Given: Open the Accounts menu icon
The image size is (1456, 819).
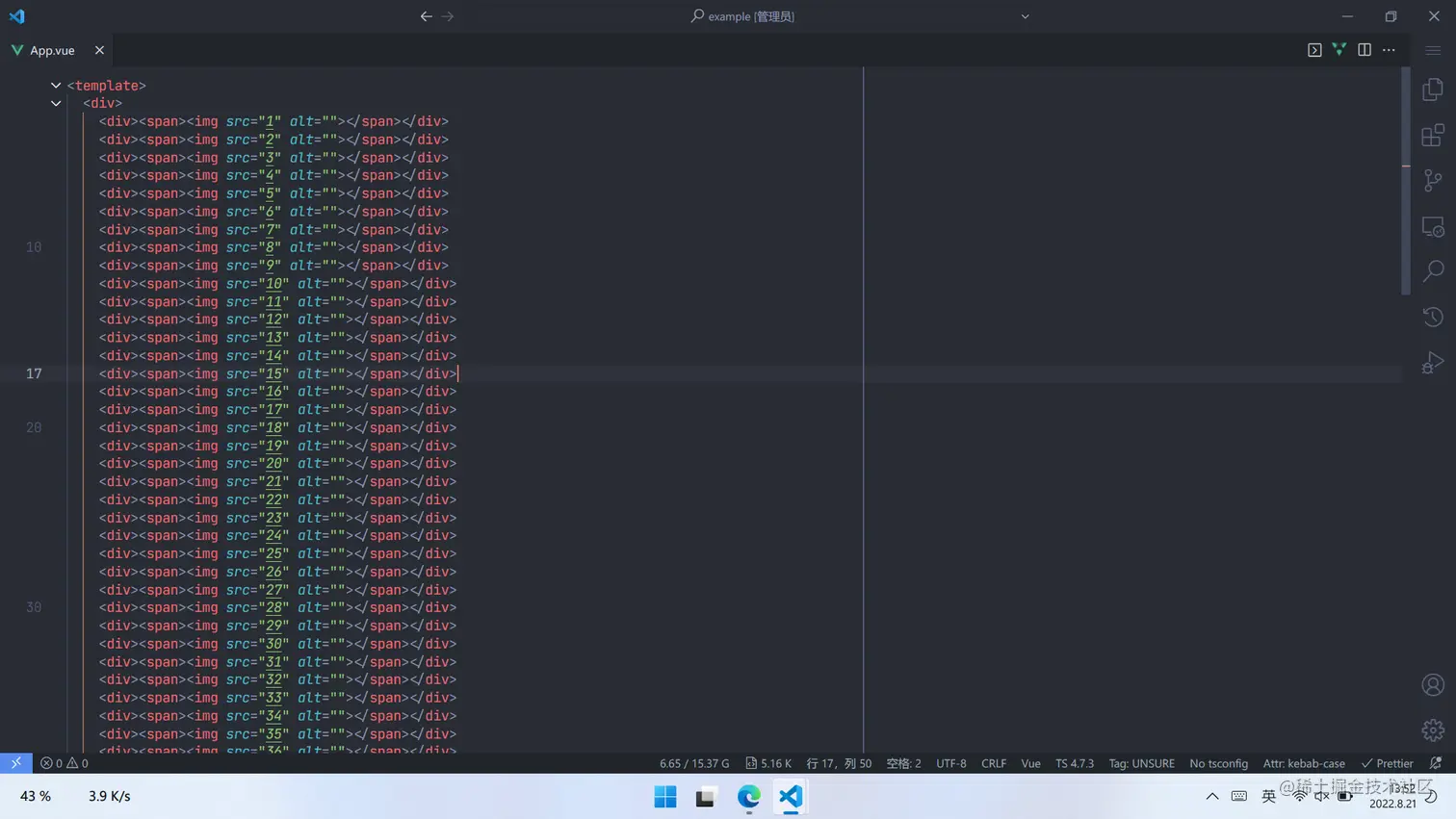Looking at the screenshot, I should [x=1433, y=684].
